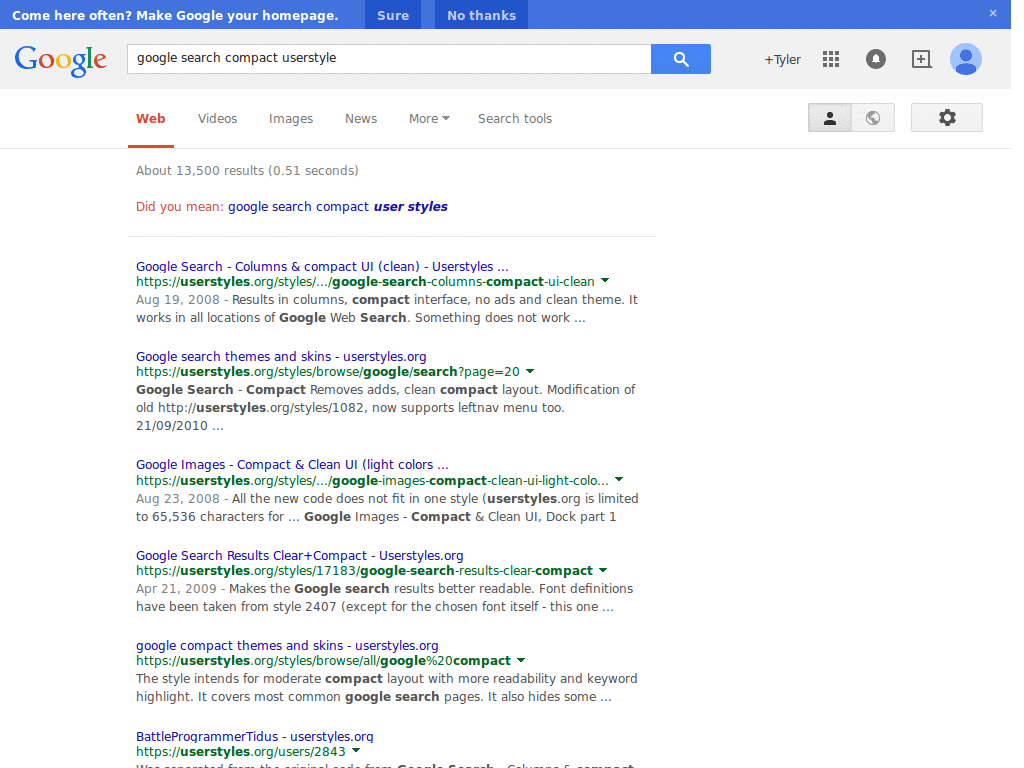Expand options arrow for google%20compact result URL
1024x768 pixels.
click(521, 660)
